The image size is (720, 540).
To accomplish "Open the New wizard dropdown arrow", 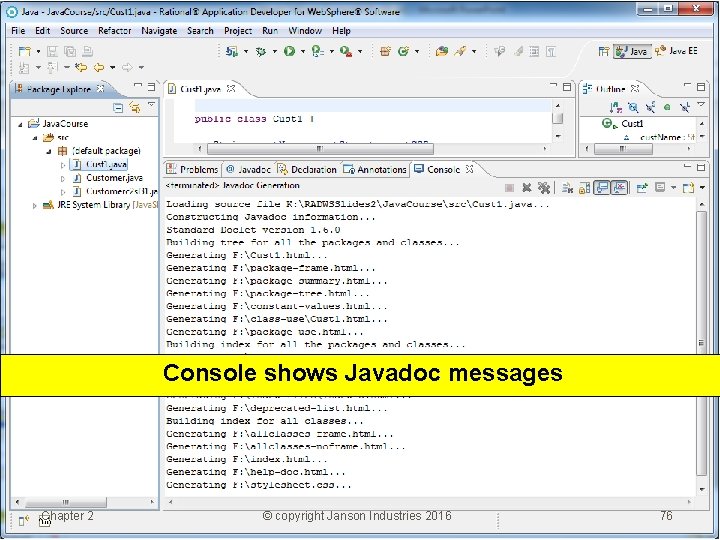I will (x=38, y=51).
